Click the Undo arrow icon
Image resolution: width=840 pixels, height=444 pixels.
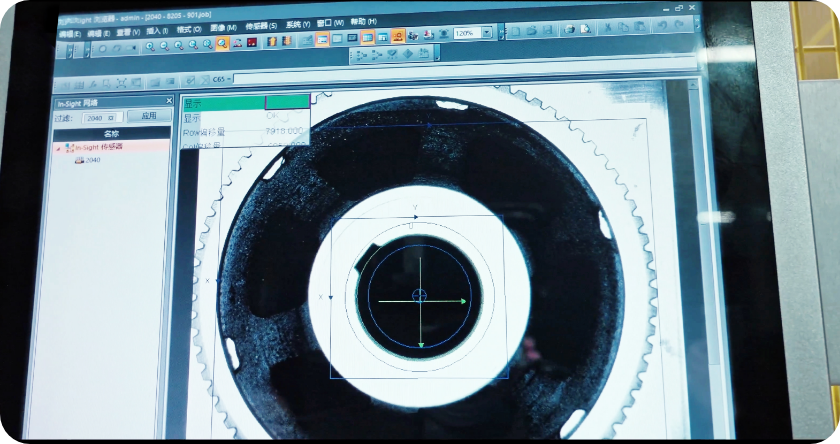click(662, 25)
